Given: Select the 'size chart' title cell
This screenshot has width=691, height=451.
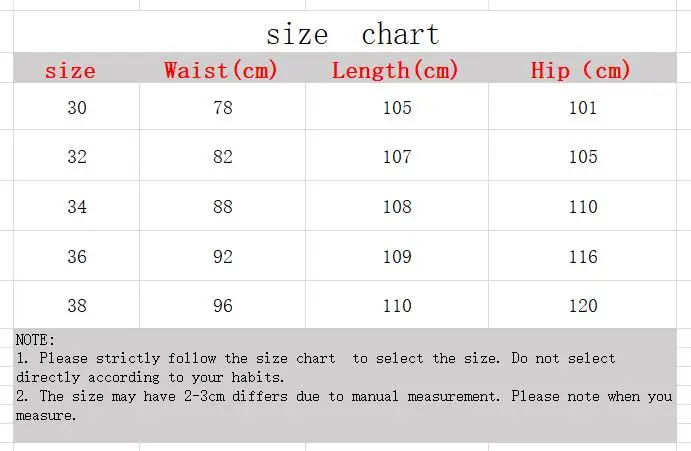Looking at the screenshot, I should coord(345,32).
